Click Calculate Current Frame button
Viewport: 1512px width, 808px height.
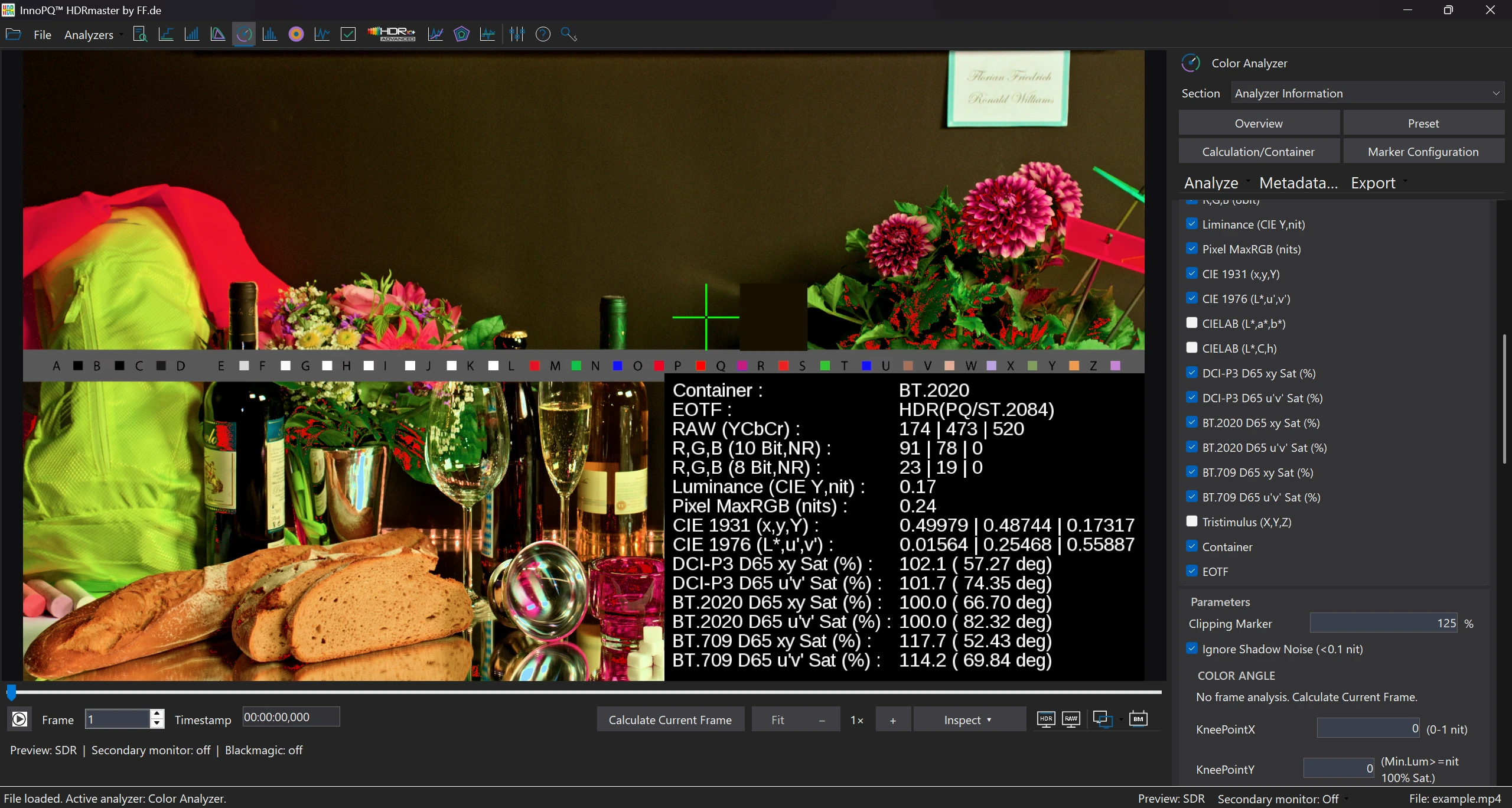(670, 719)
